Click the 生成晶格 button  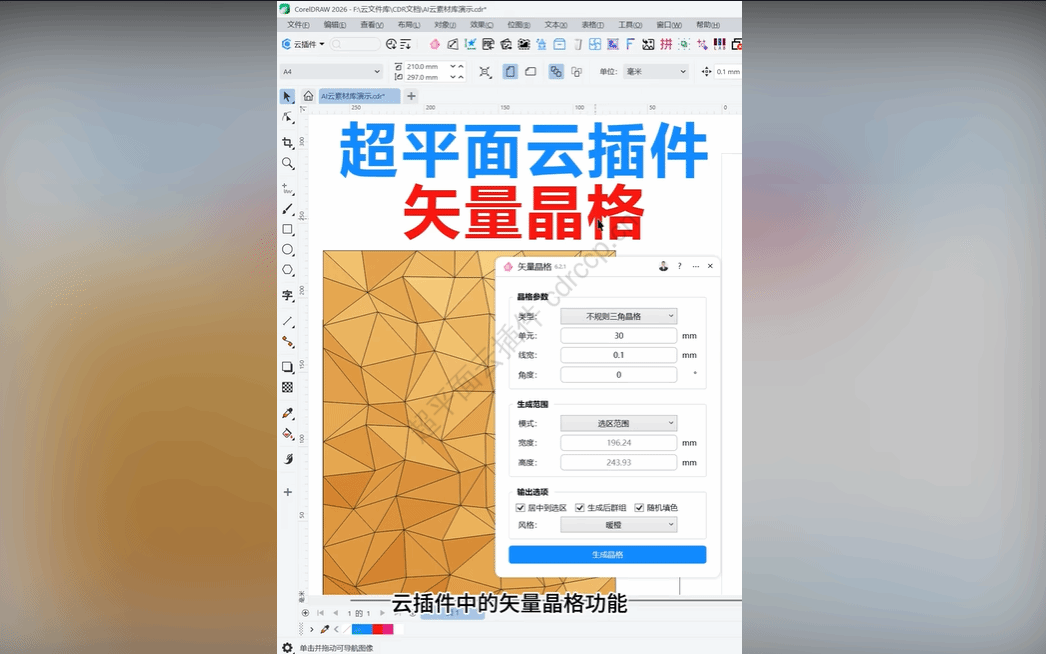click(607, 555)
